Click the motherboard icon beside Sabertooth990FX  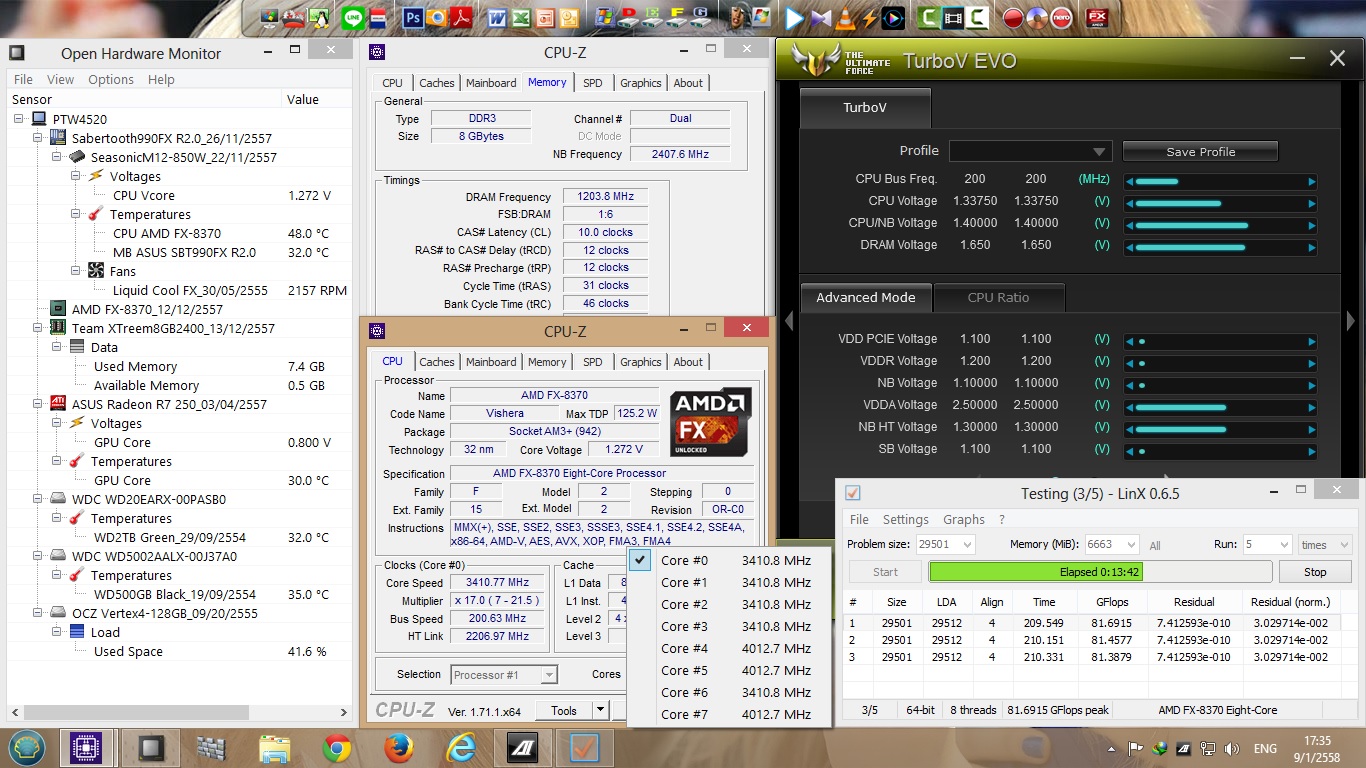point(60,138)
